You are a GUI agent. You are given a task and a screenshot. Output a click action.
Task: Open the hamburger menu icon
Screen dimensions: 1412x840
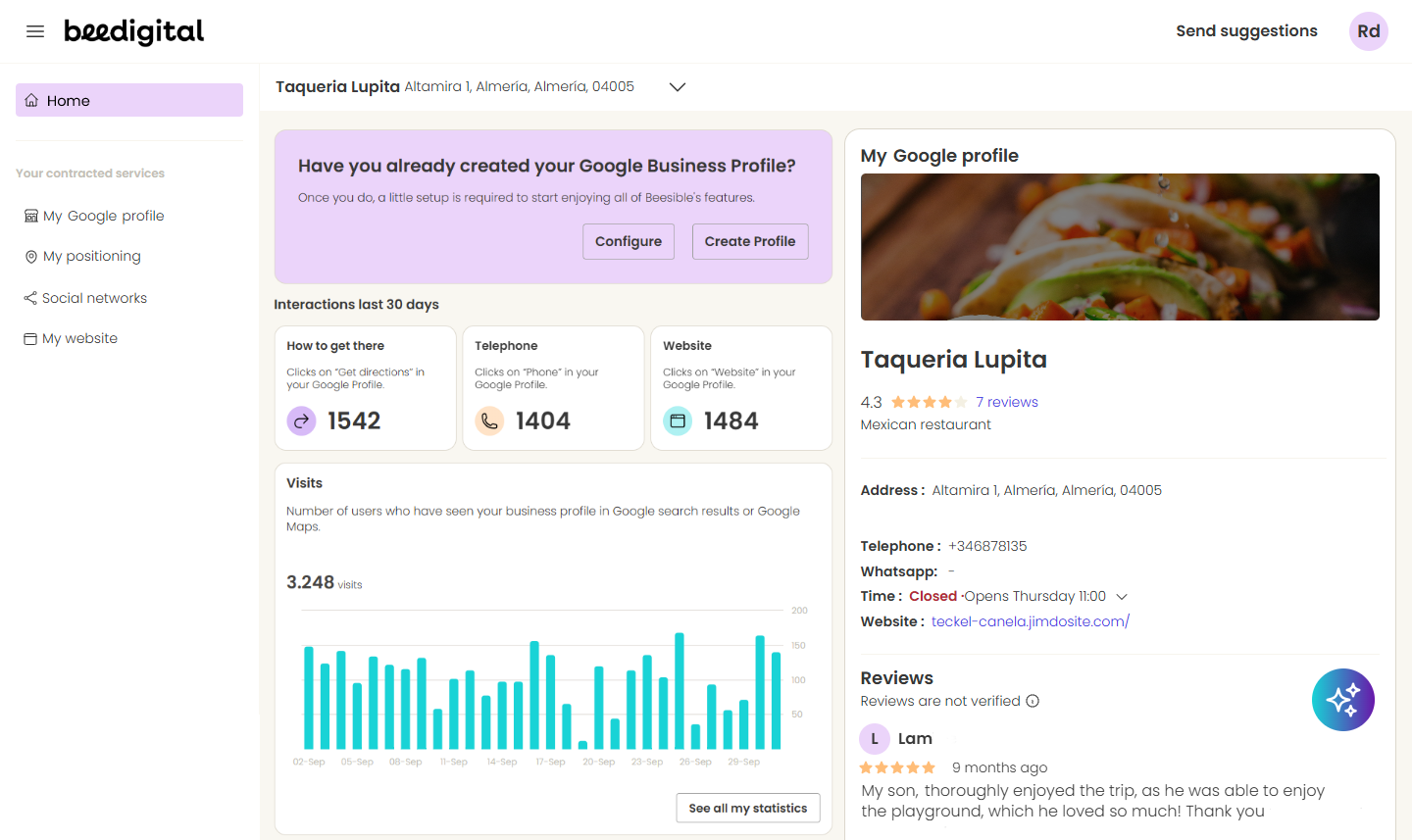(35, 31)
